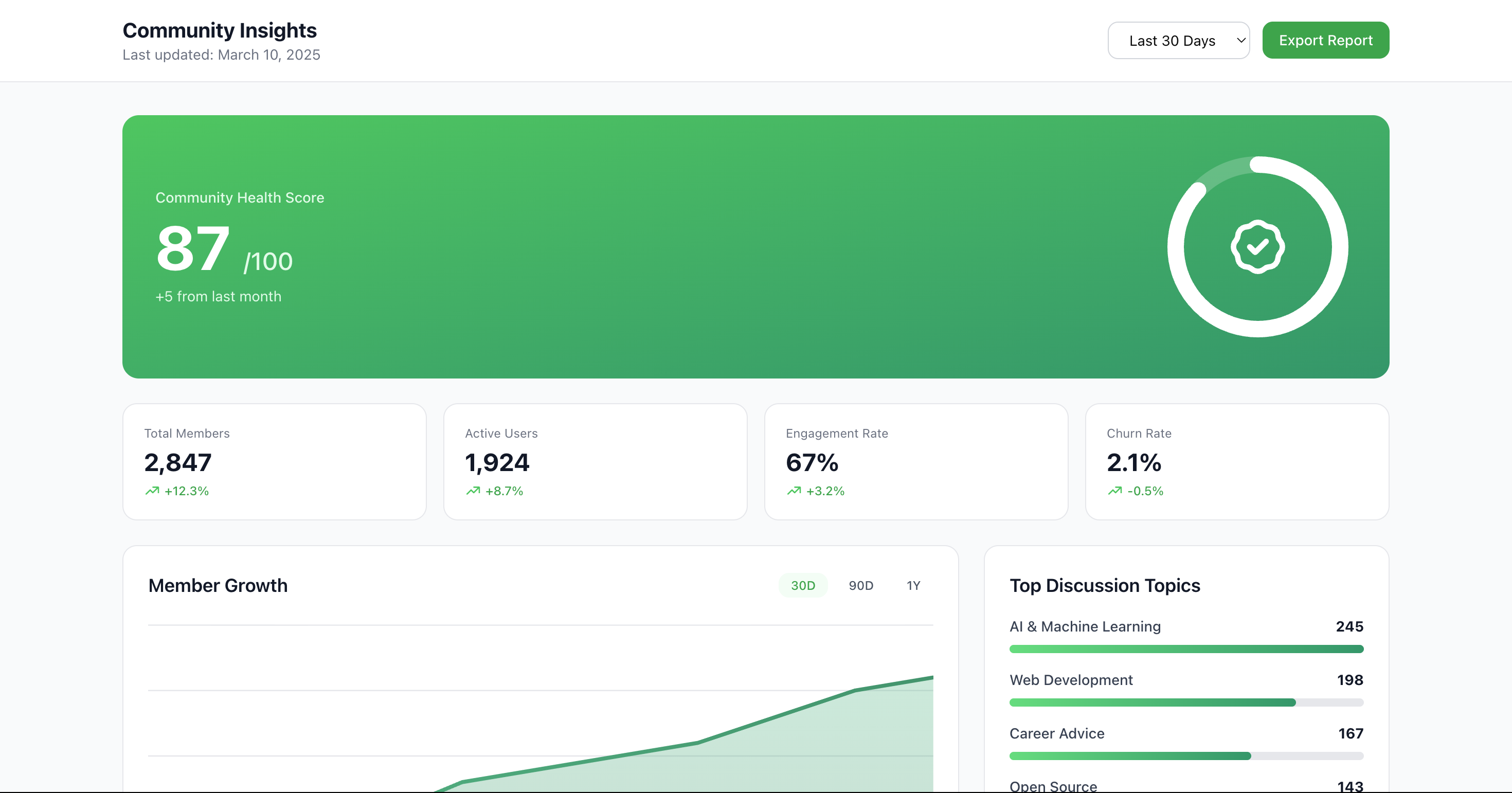This screenshot has height=793, width=1512.
Task: Click the Community Health Score card
Action: point(756,246)
